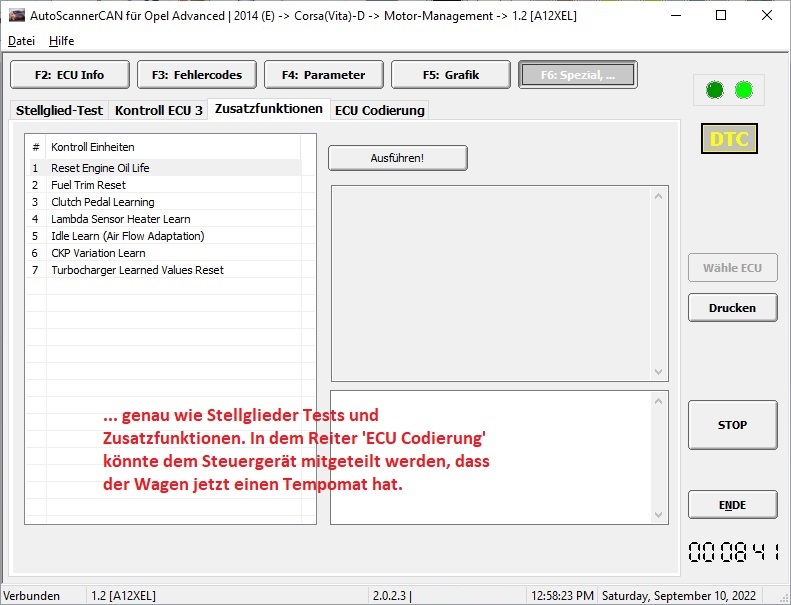Click the Ausführen! button
This screenshot has width=791, height=605.
pos(397,158)
